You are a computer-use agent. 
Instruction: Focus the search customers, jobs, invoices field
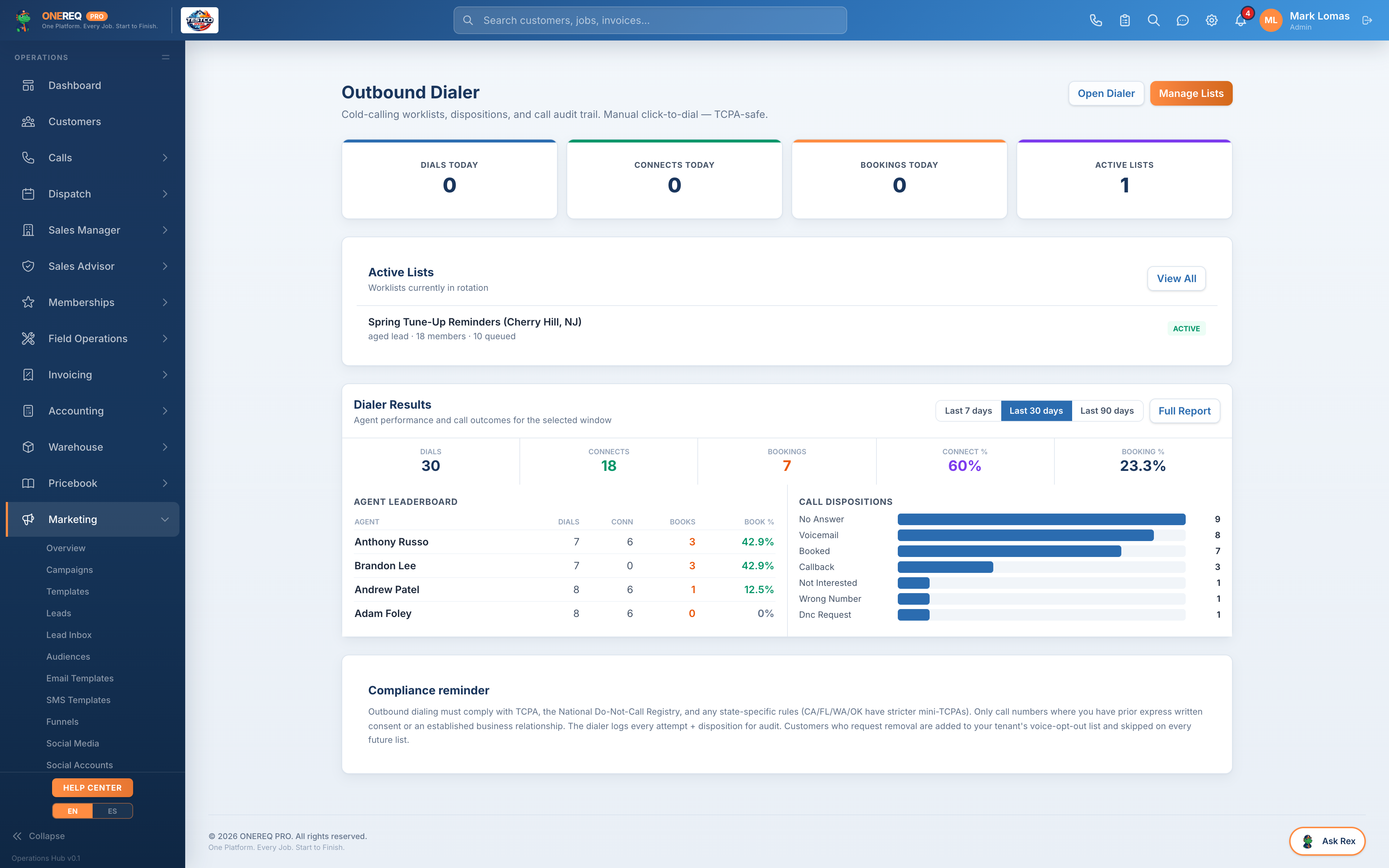pos(650,21)
